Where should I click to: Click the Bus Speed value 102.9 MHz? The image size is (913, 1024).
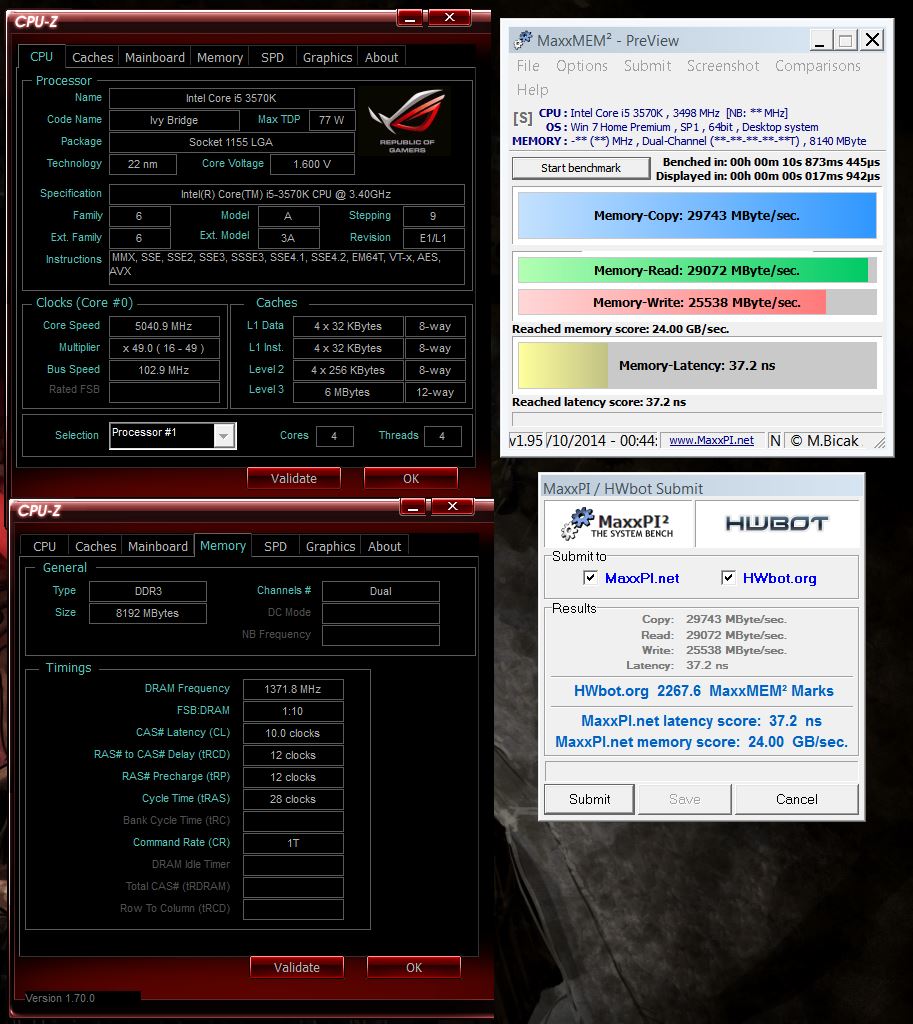tap(164, 370)
